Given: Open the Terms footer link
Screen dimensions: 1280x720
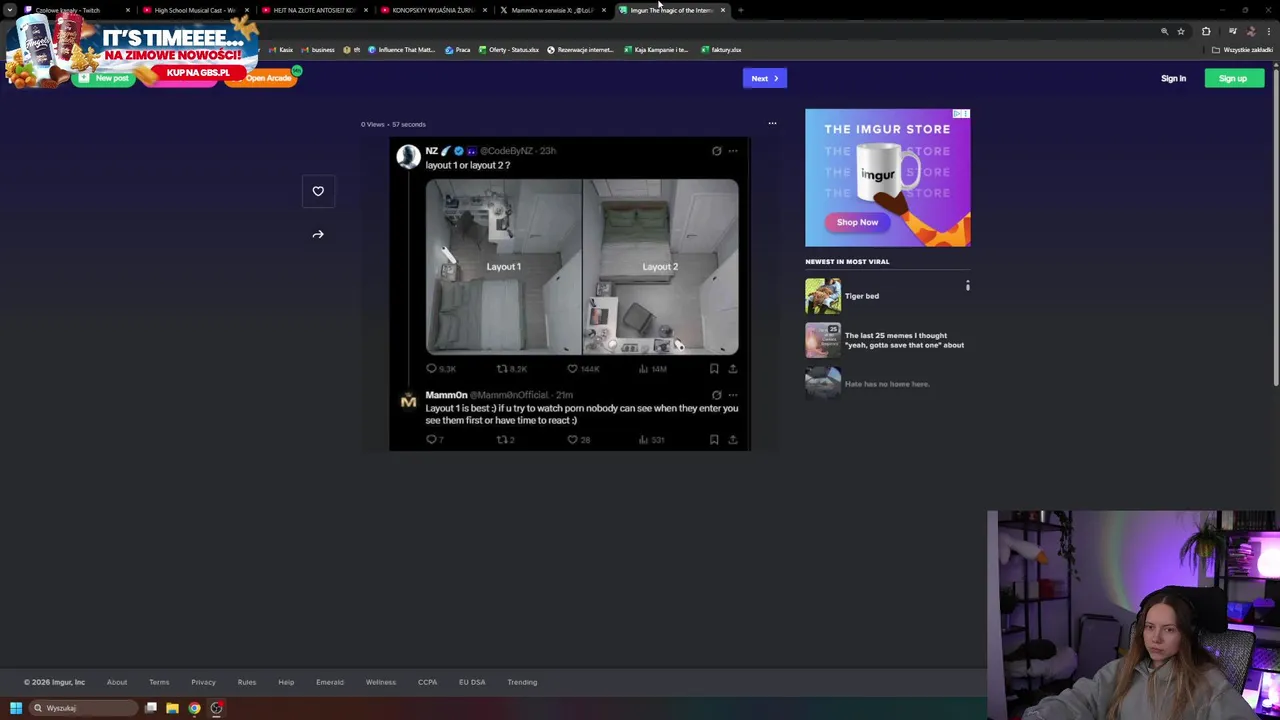Looking at the screenshot, I should [x=159, y=682].
